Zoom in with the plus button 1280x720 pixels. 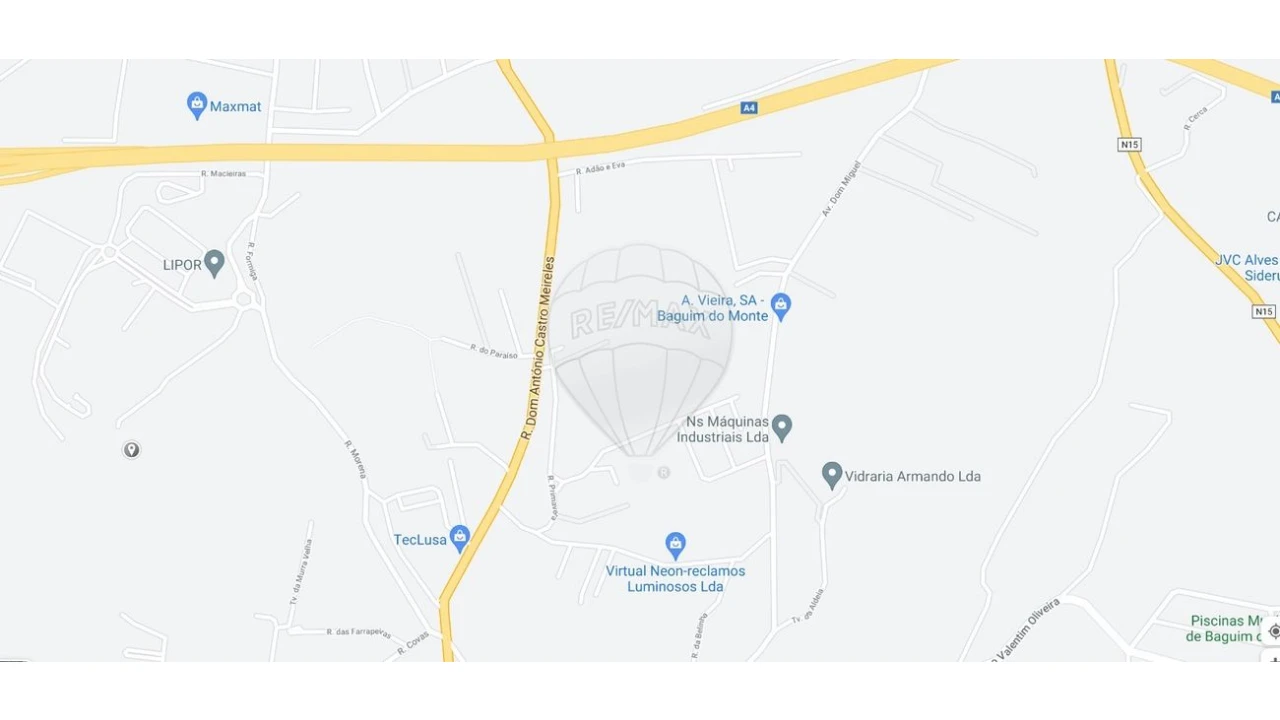(1274, 658)
